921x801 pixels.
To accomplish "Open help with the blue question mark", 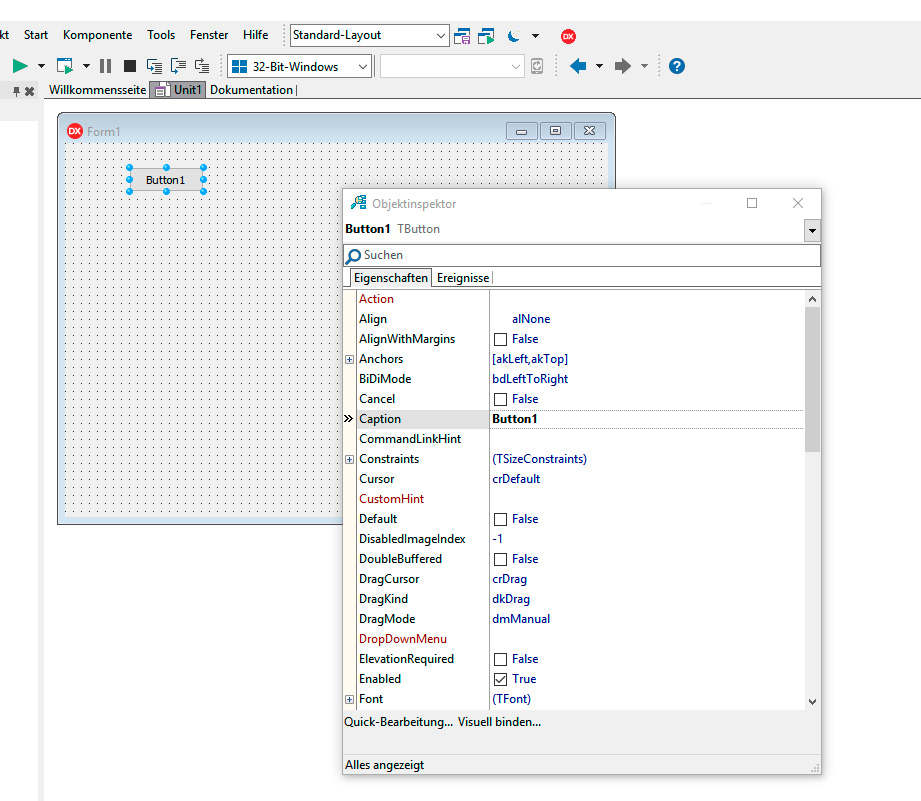I will click(677, 66).
